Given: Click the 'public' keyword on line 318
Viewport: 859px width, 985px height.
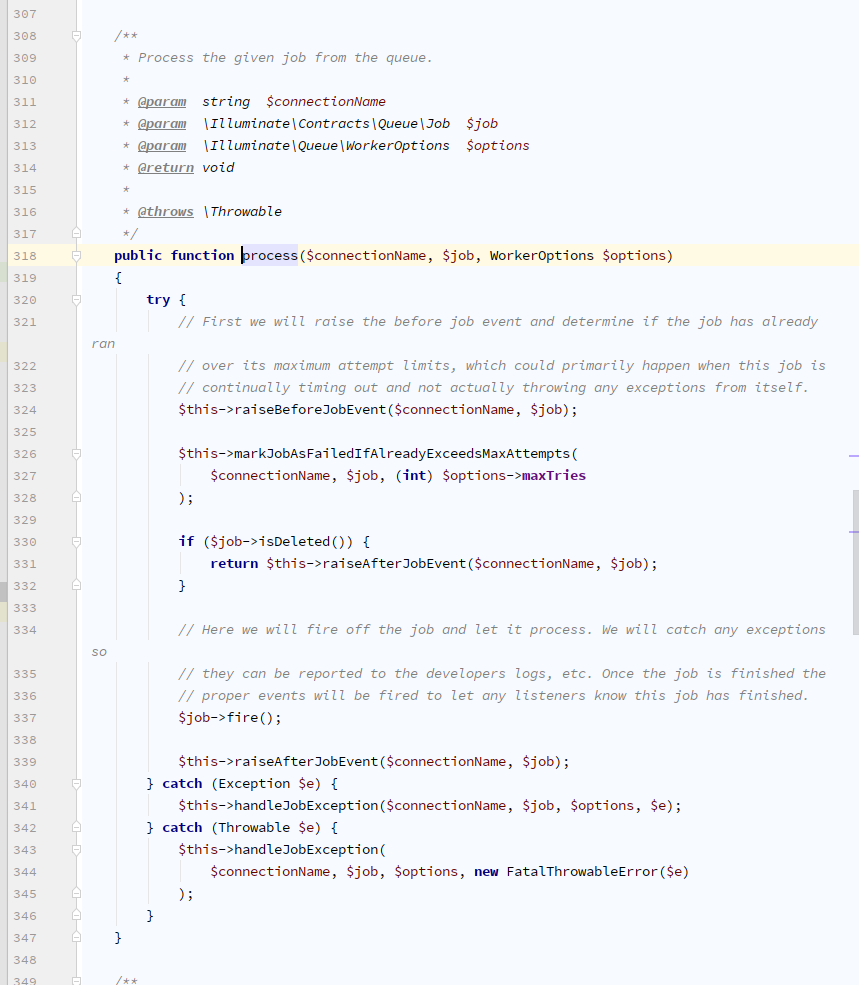Looking at the screenshot, I should tap(138, 256).
